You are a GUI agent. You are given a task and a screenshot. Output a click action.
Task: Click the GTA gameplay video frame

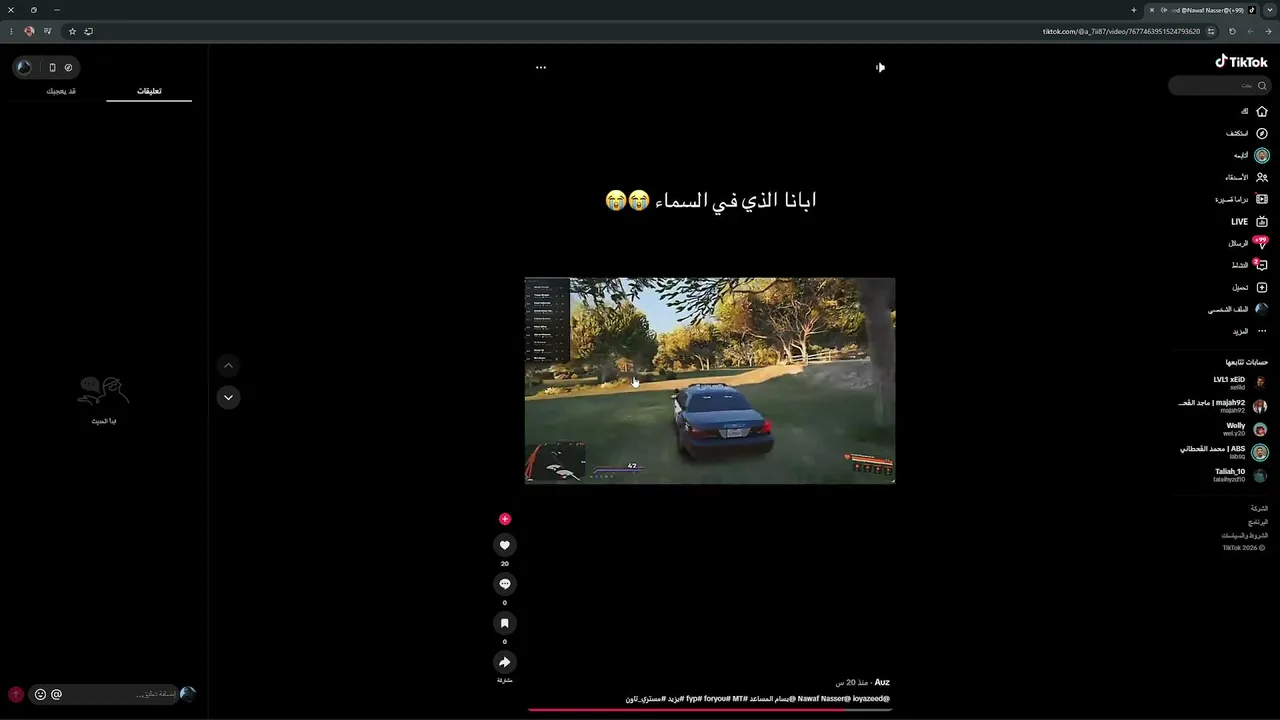pyautogui.click(x=710, y=381)
